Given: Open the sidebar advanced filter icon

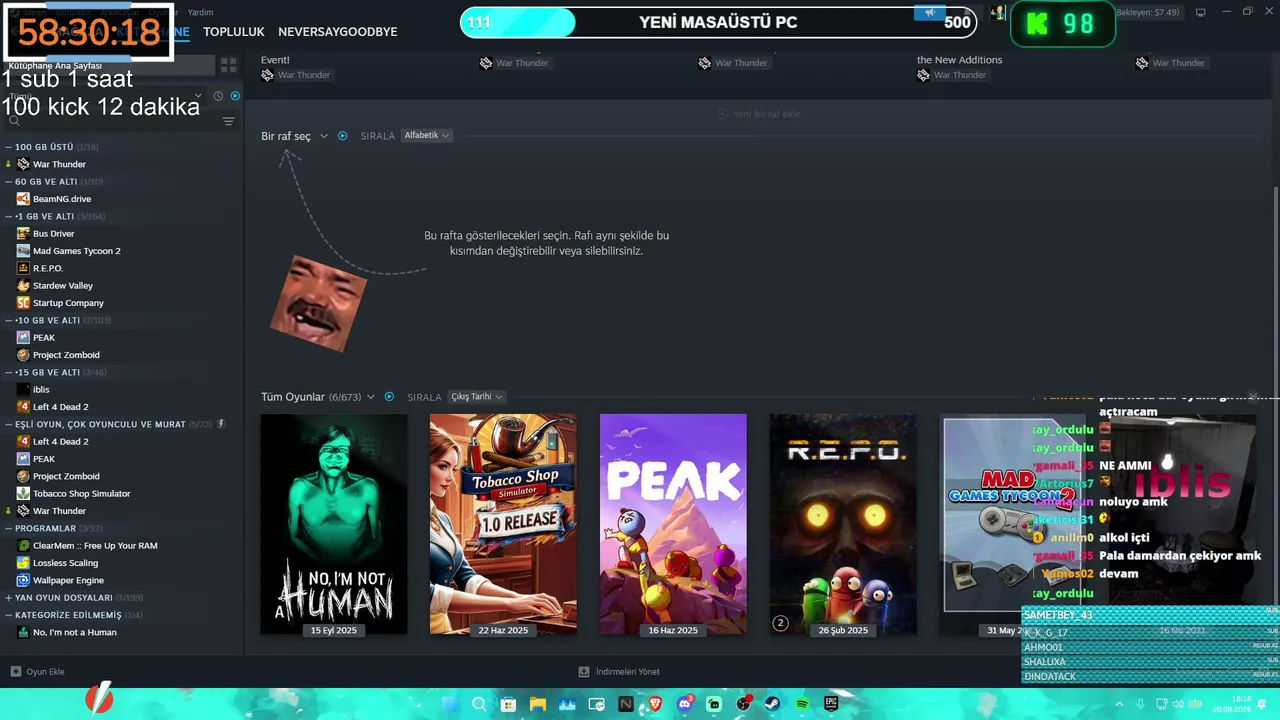Looking at the screenshot, I should 229,122.
